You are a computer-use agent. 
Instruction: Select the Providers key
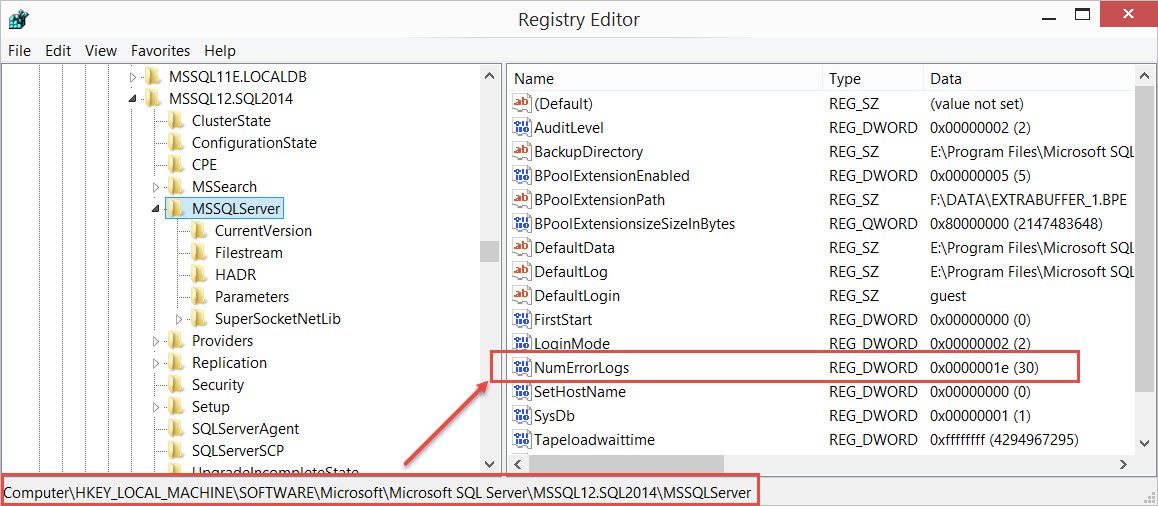point(222,341)
